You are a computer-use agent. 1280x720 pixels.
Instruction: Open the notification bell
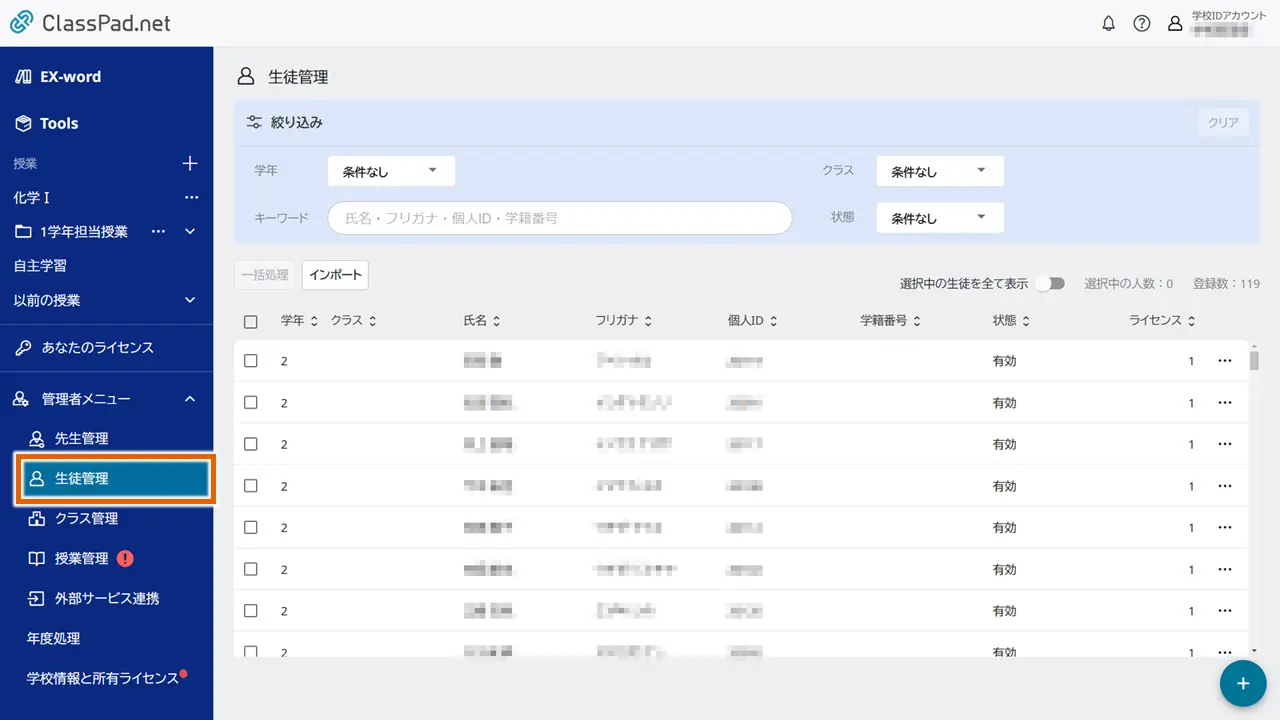1108,22
